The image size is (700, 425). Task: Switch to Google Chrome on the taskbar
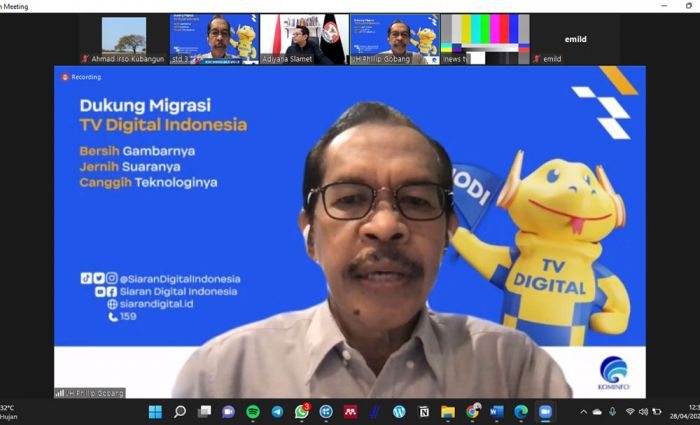472,411
